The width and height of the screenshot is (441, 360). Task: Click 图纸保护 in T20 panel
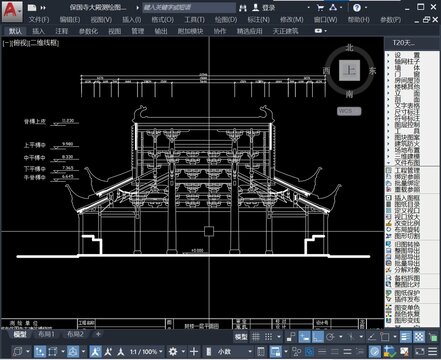pos(407,293)
